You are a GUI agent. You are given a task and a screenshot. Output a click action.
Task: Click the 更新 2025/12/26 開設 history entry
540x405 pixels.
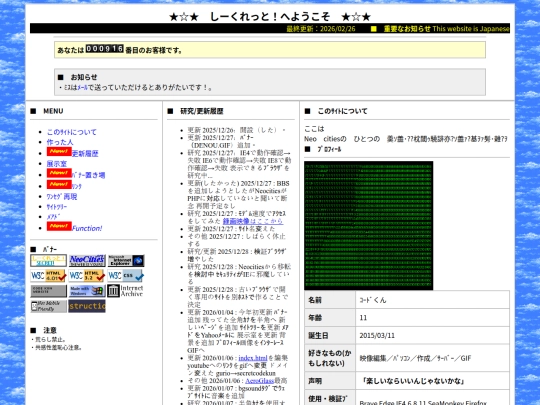click(236, 130)
